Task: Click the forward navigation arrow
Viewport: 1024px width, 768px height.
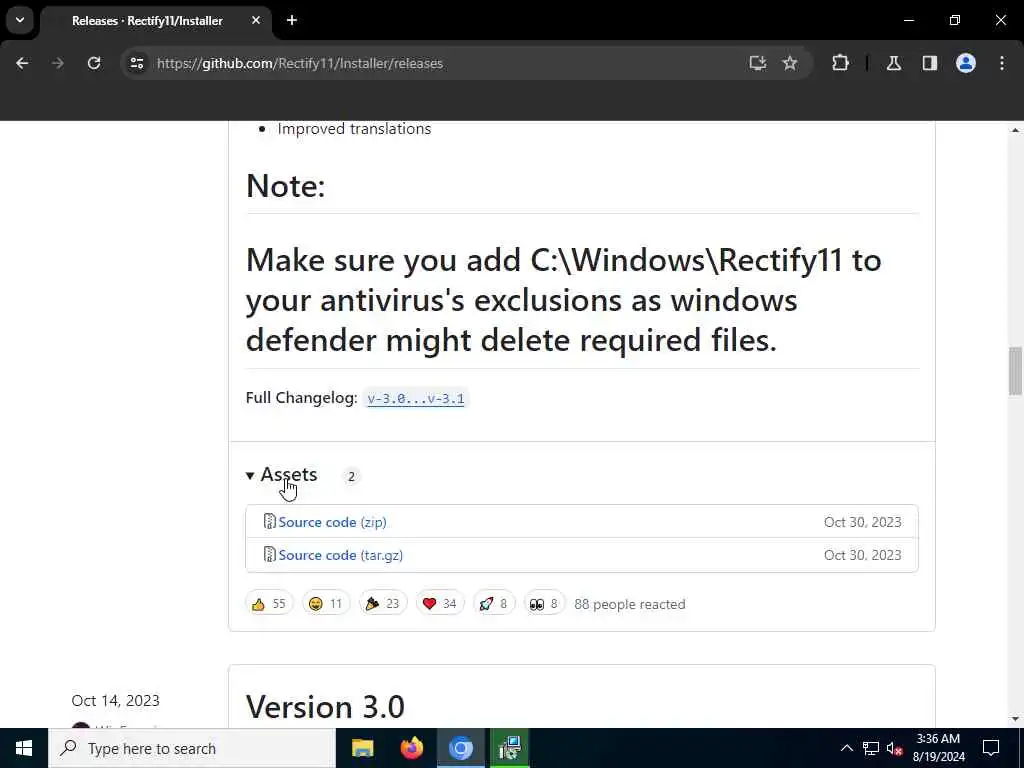Action: 57,63
